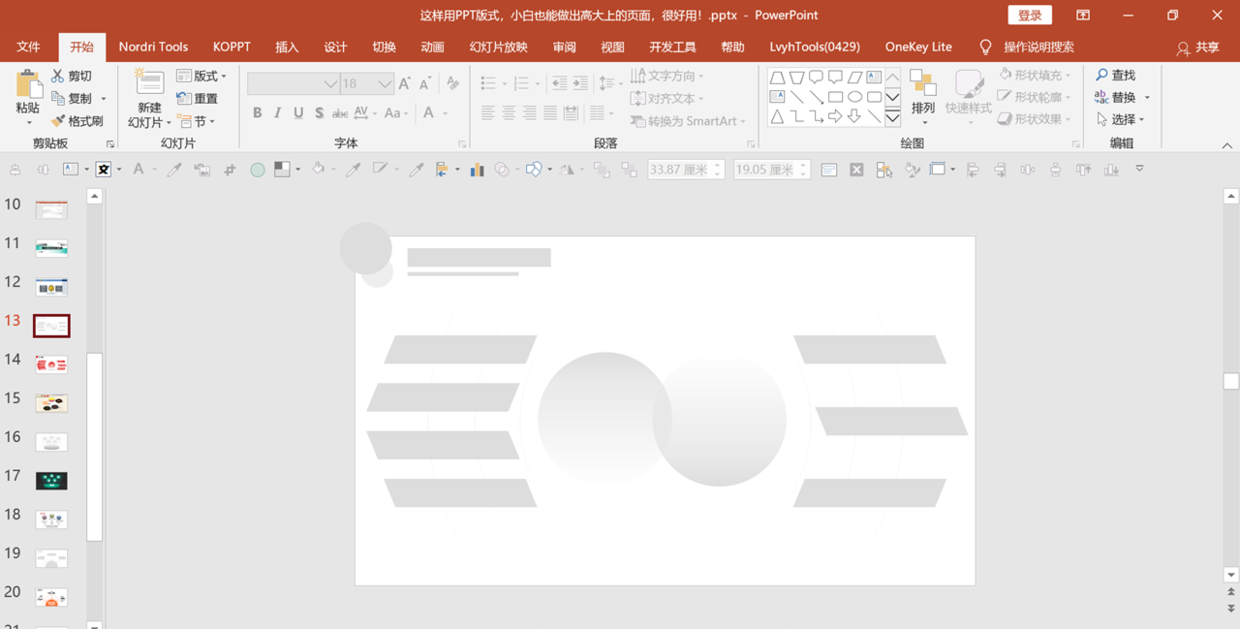Open Shape Fill (形状填充) color menu

coord(1035,75)
